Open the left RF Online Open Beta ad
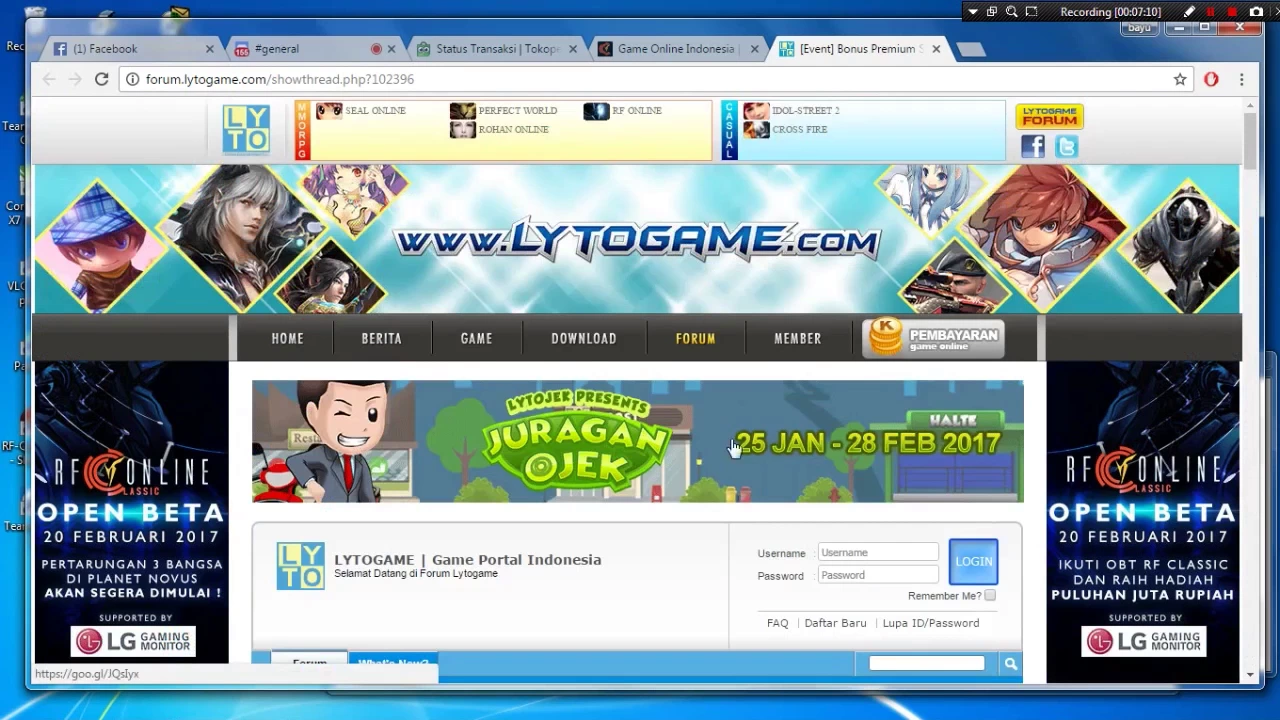 [x=131, y=511]
